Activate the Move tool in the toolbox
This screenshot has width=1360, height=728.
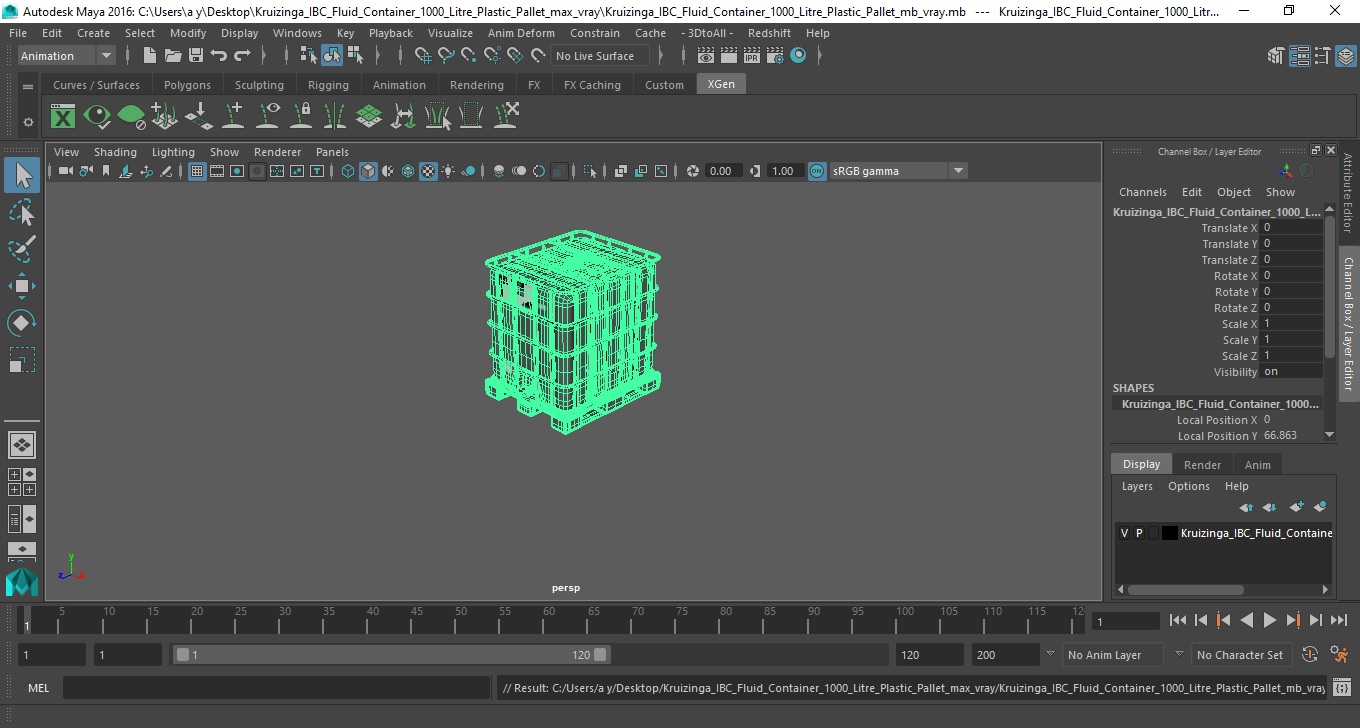click(22, 286)
